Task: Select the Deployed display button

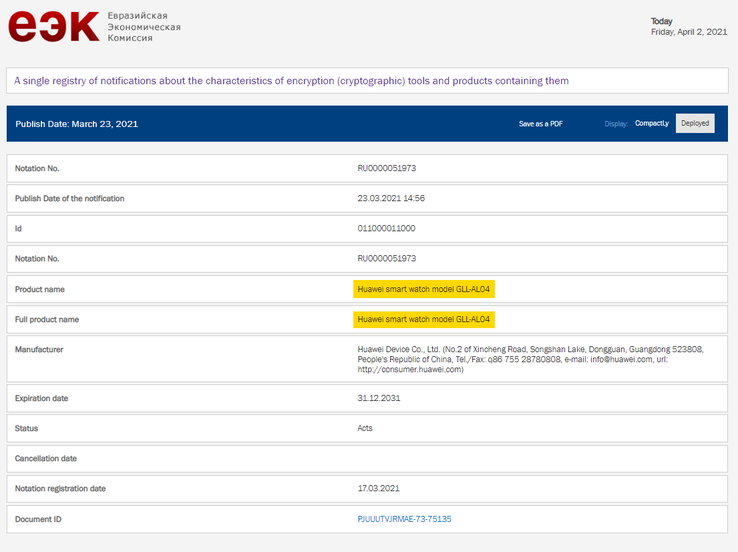Action: [695, 124]
